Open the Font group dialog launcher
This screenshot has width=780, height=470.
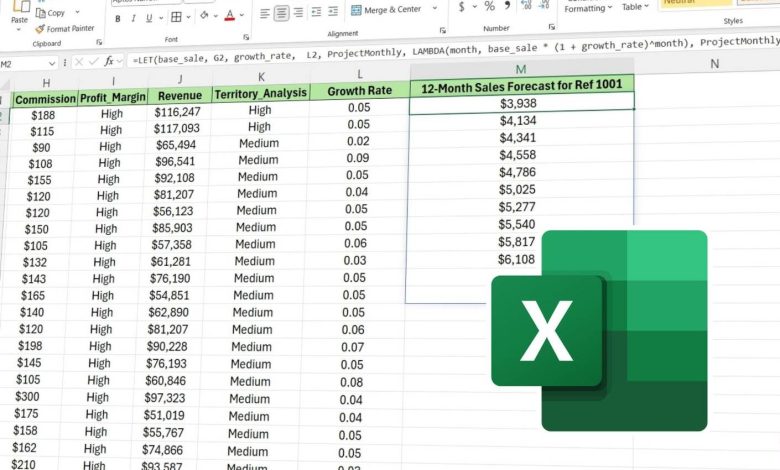(x=246, y=36)
